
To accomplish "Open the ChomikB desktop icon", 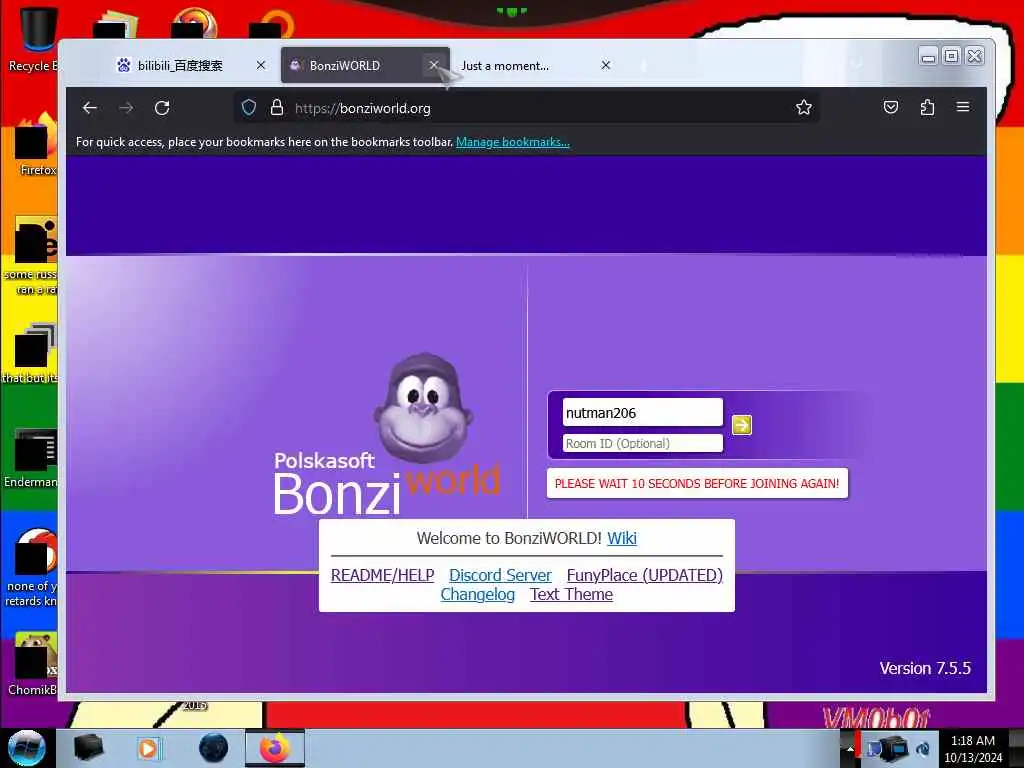I will click(x=32, y=664).
